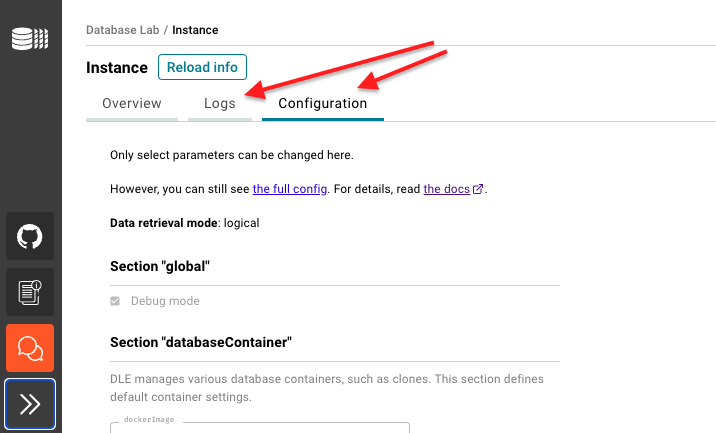Open the documentation icon in sidebar
716x433 pixels.
point(30,292)
